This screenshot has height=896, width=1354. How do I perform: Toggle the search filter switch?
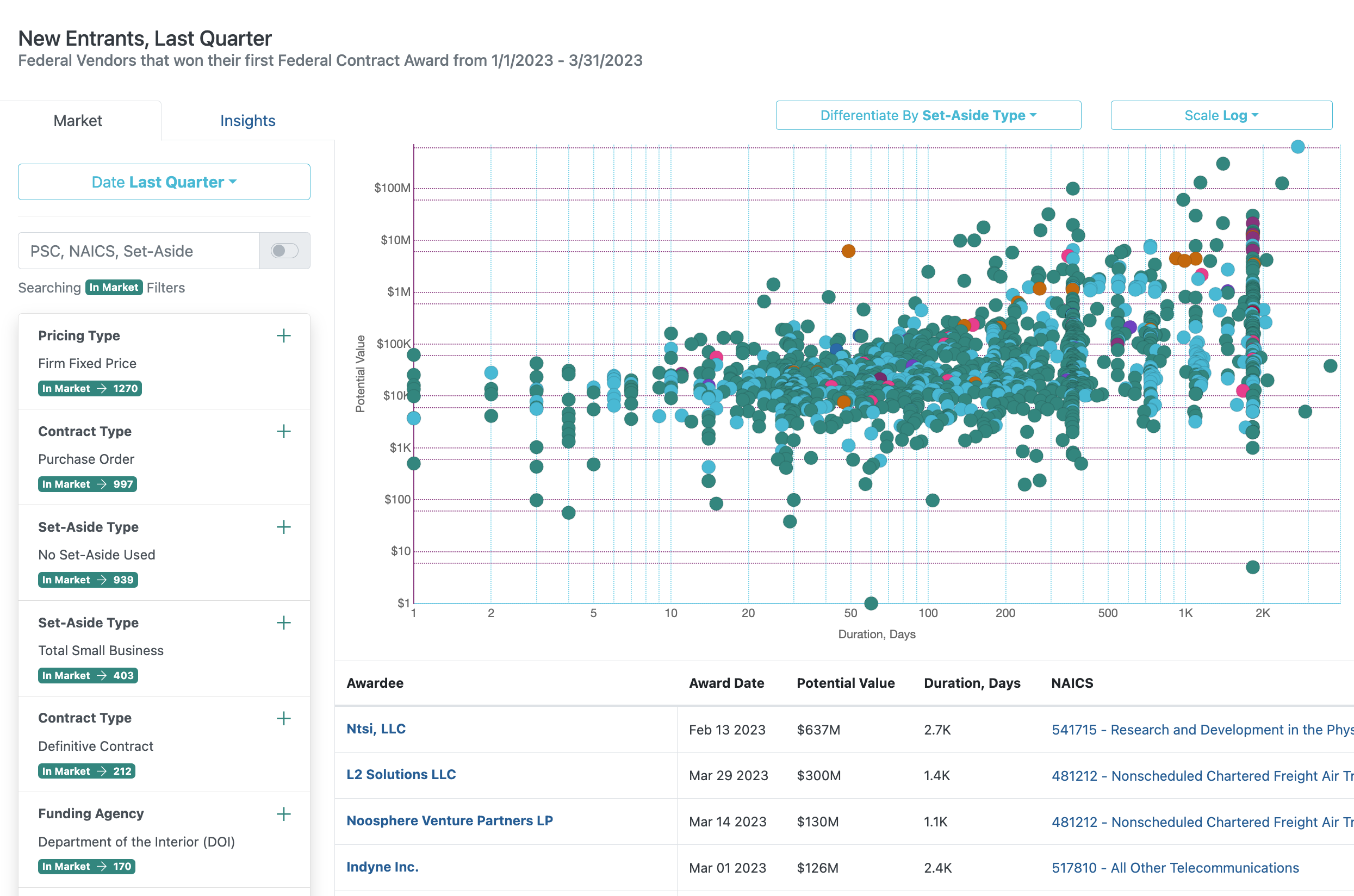coord(284,251)
